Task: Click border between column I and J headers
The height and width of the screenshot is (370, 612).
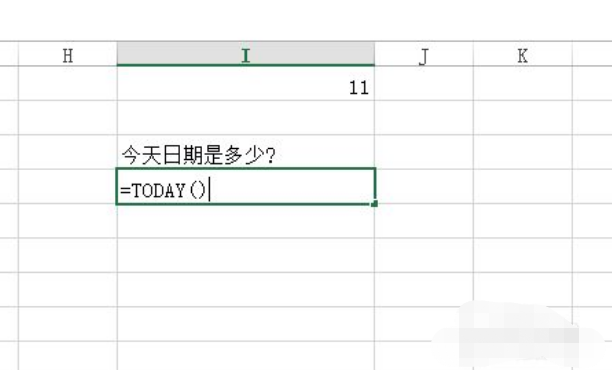Action: 375,54
